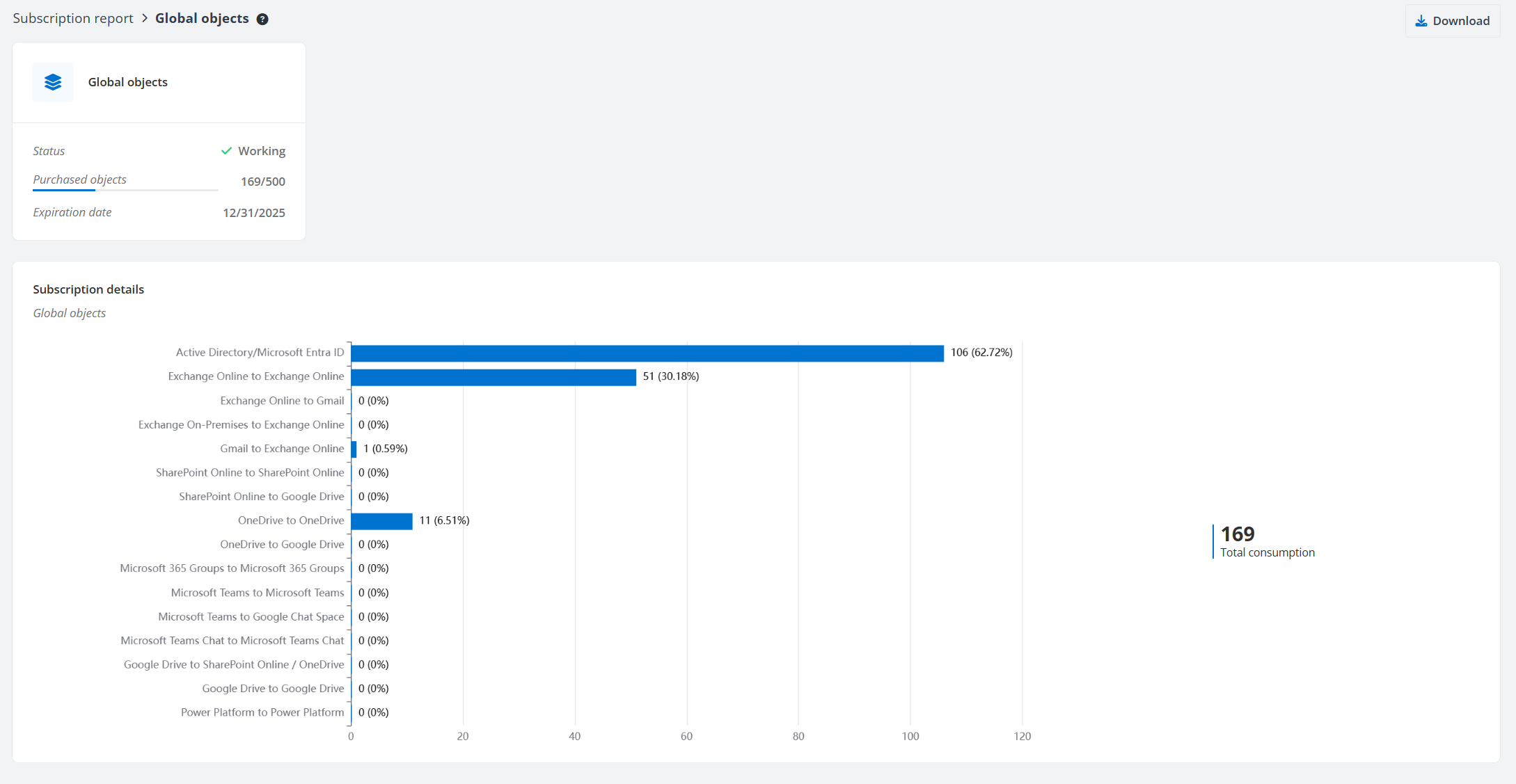Click the Purchased objects label
Image resolution: width=1516 pixels, height=784 pixels.
[80, 179]
